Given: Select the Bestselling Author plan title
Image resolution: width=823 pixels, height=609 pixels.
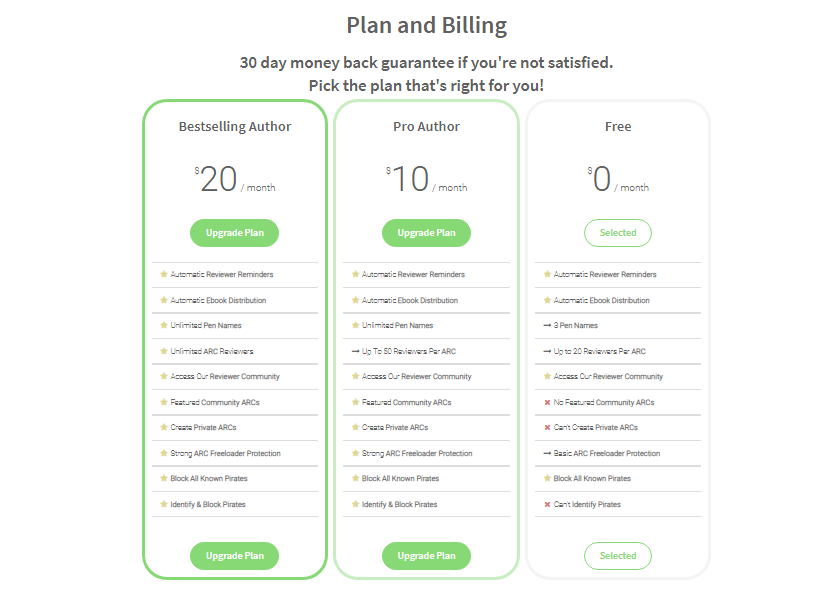Looking at the screenshot, I should tap(235, 127).
